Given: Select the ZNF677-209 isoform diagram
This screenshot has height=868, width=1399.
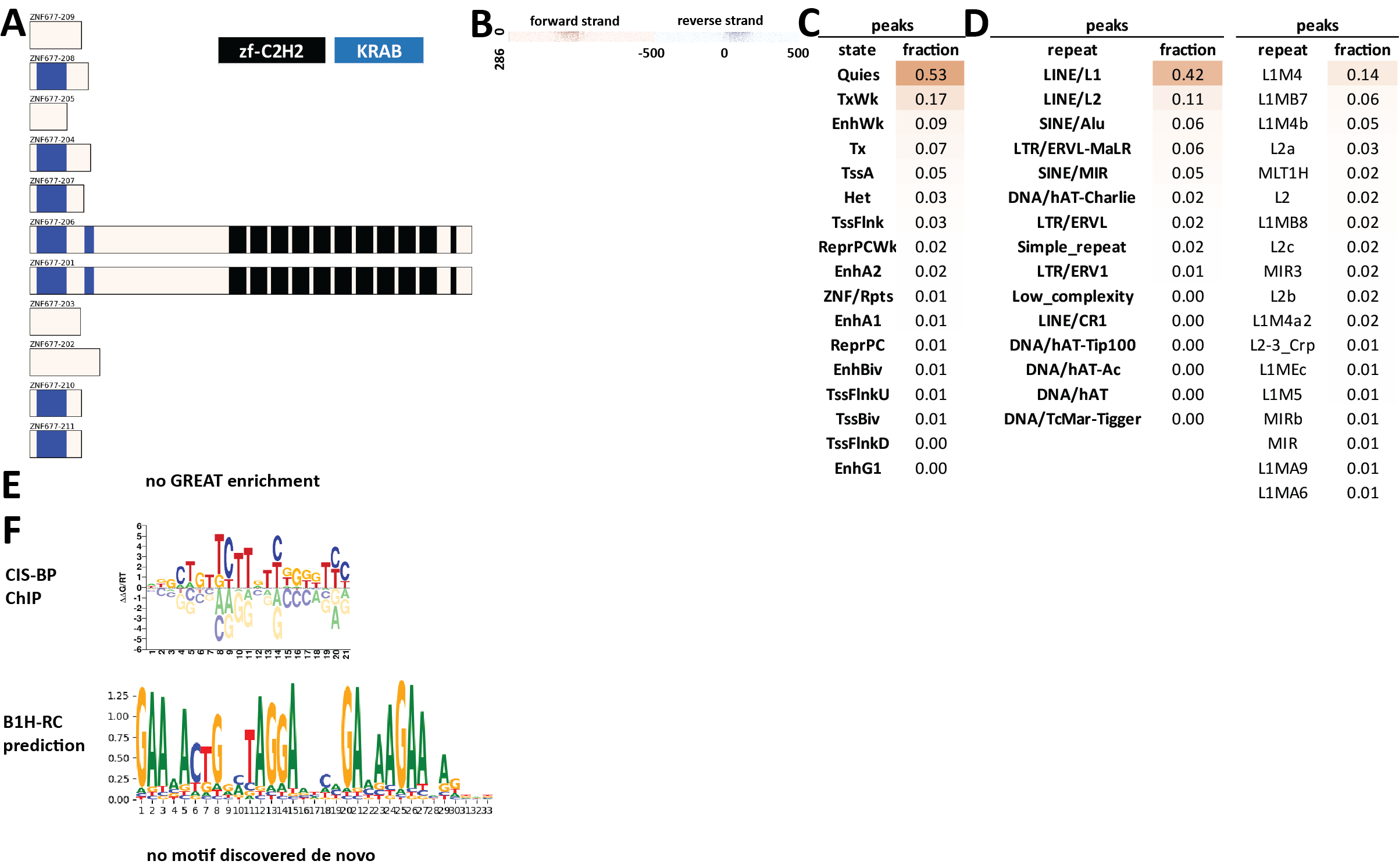Looking at the screenshot, I should (x=55, y=35).
